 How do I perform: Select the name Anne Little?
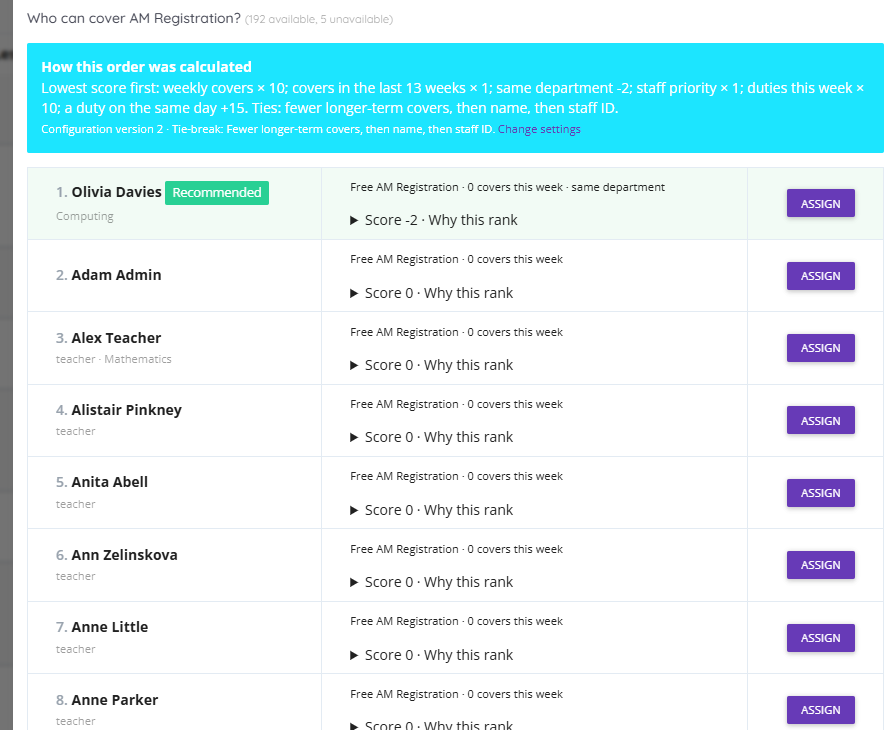click(109, 627)
